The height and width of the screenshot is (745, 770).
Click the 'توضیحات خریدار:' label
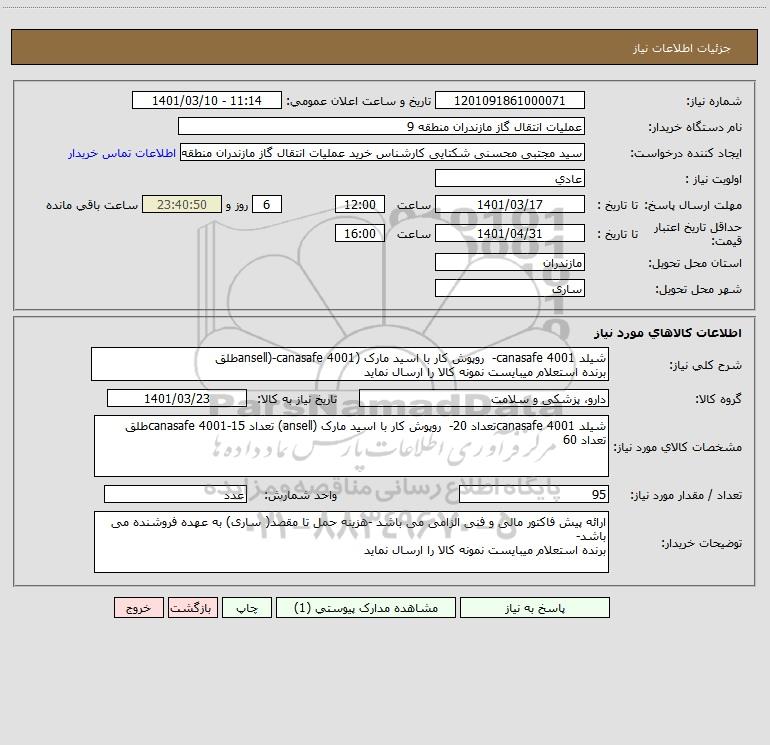pos(701,543)
